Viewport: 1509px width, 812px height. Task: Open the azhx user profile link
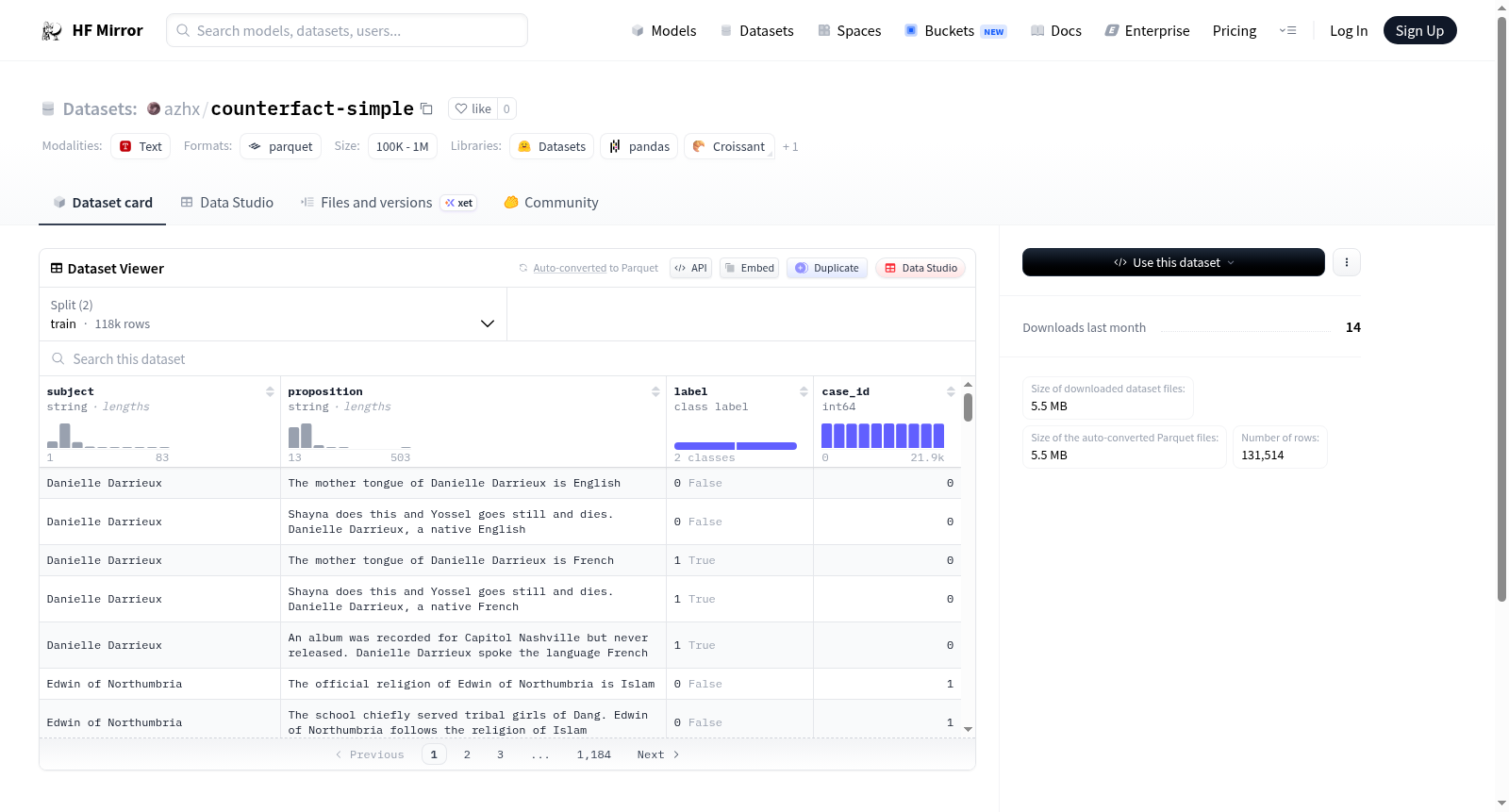182,109
